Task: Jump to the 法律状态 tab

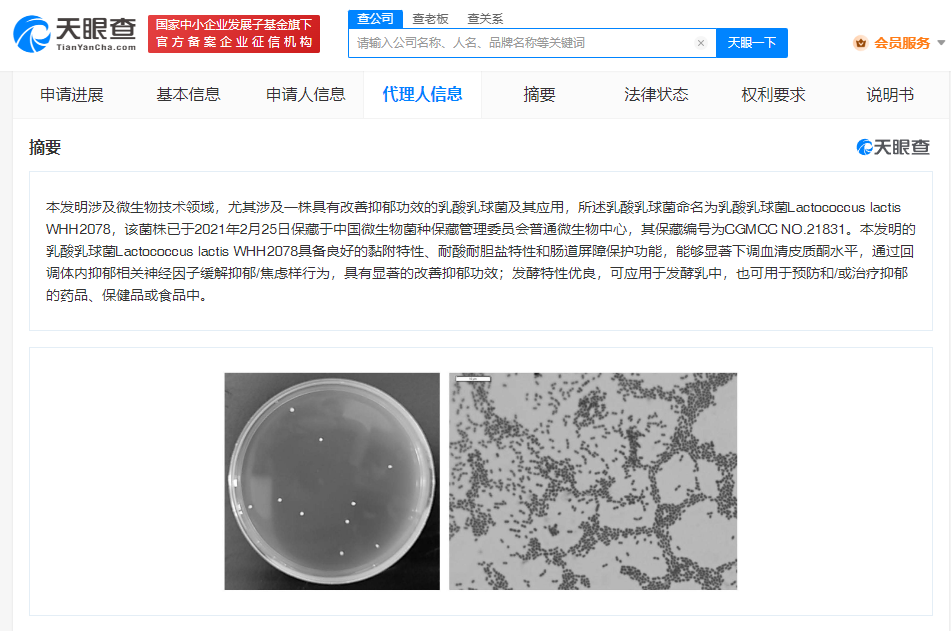Action: click(x=656, y=95)
